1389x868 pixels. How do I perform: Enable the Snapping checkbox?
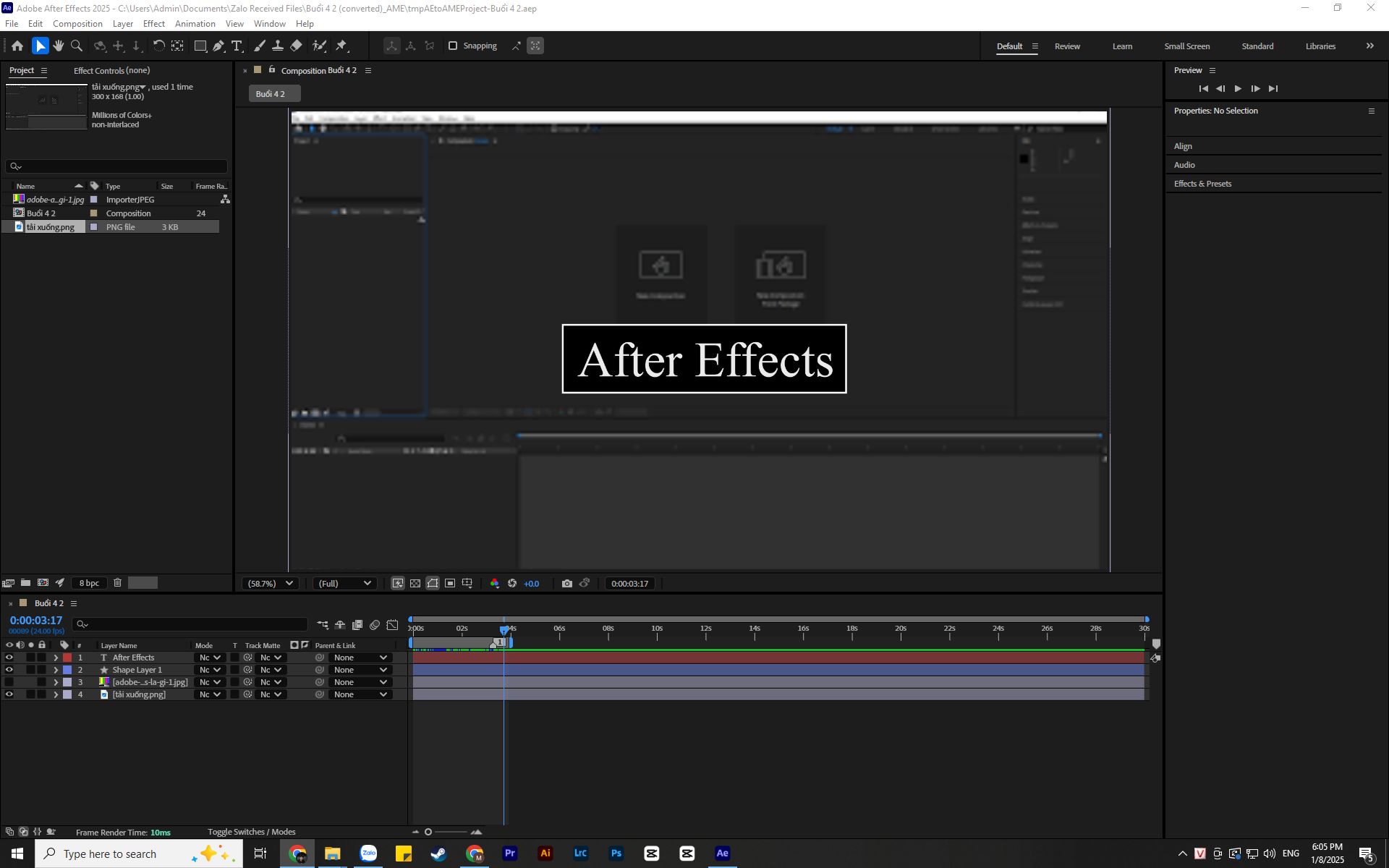coord(453,46)
